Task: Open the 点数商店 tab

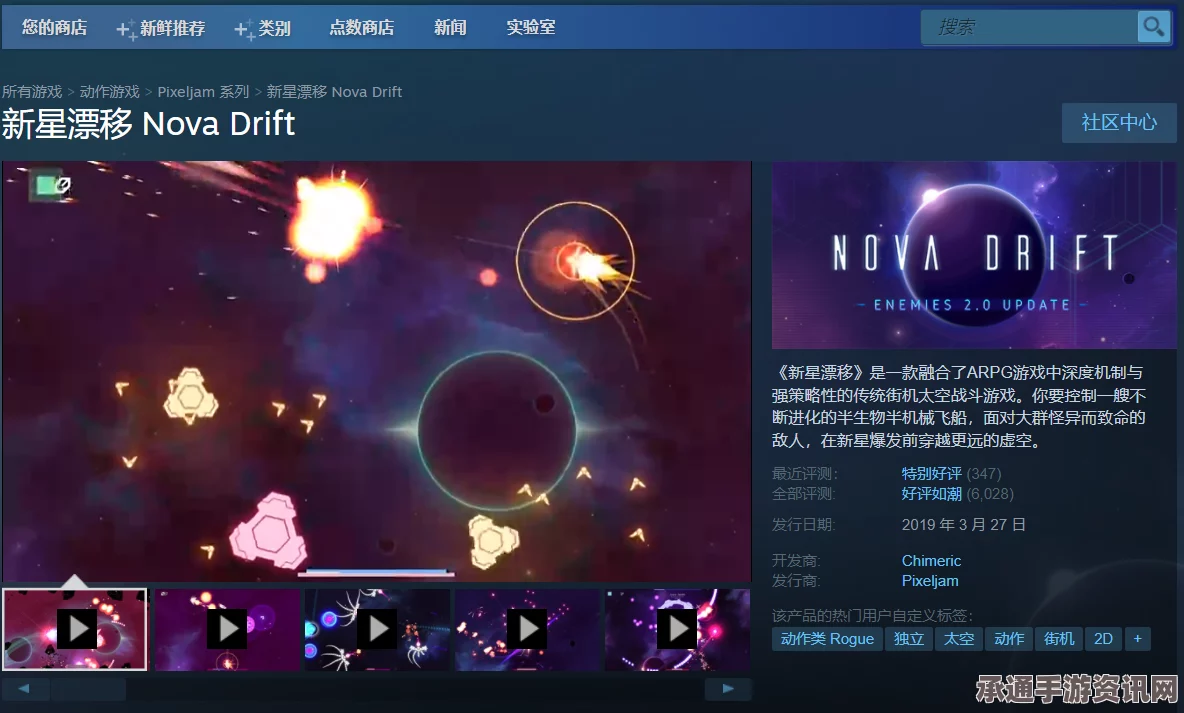Action: 362,28
